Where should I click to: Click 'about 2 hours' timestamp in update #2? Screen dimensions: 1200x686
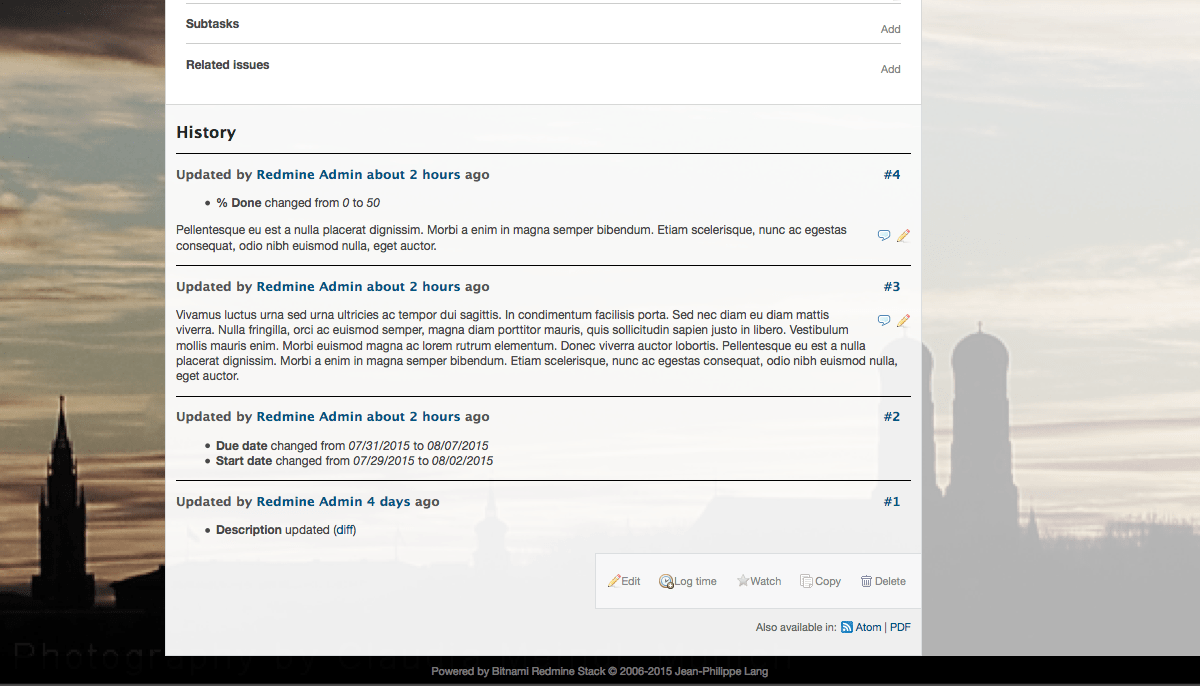(x=413, y=417)
